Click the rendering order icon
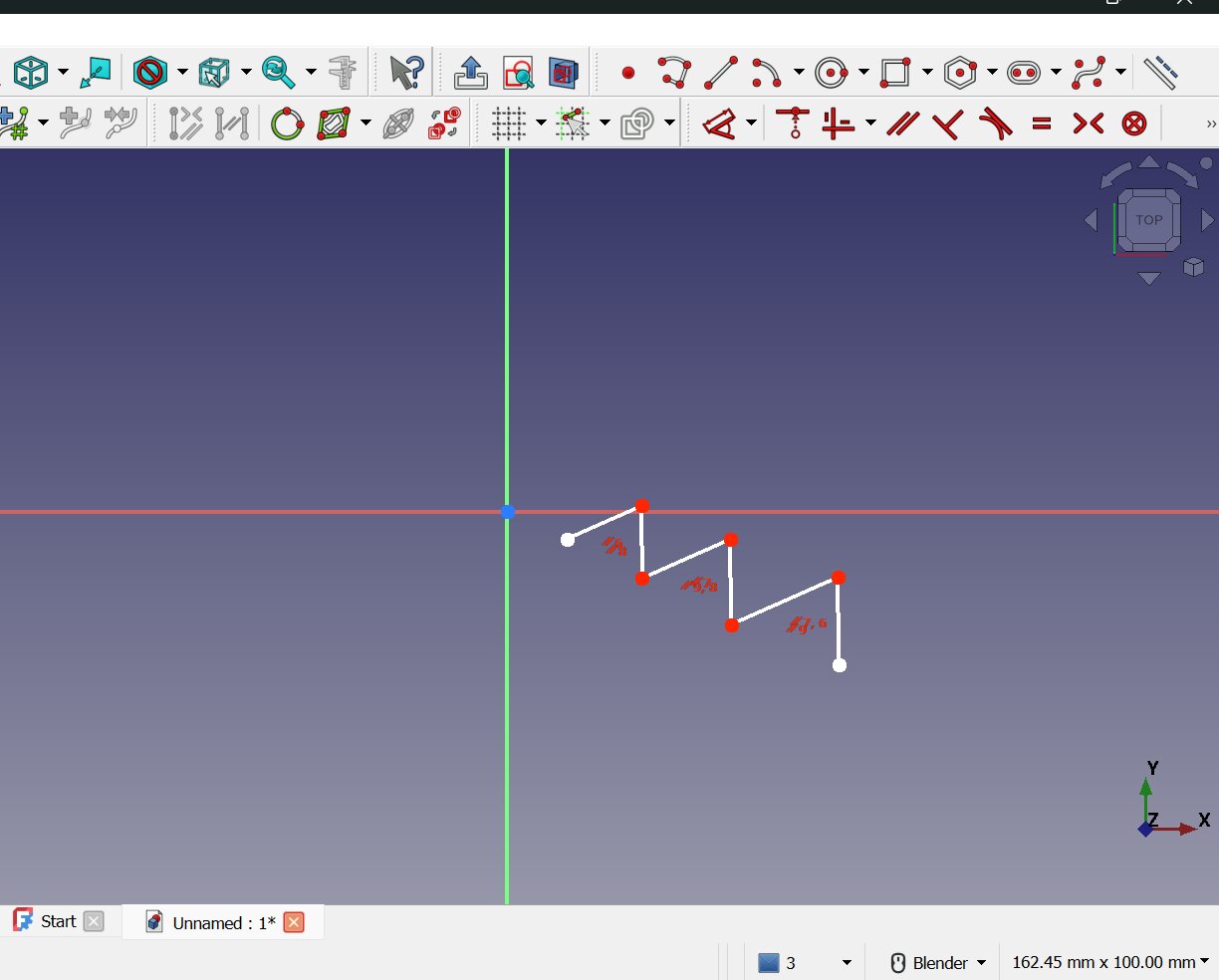1219x980 pixels. coord(637,123)
